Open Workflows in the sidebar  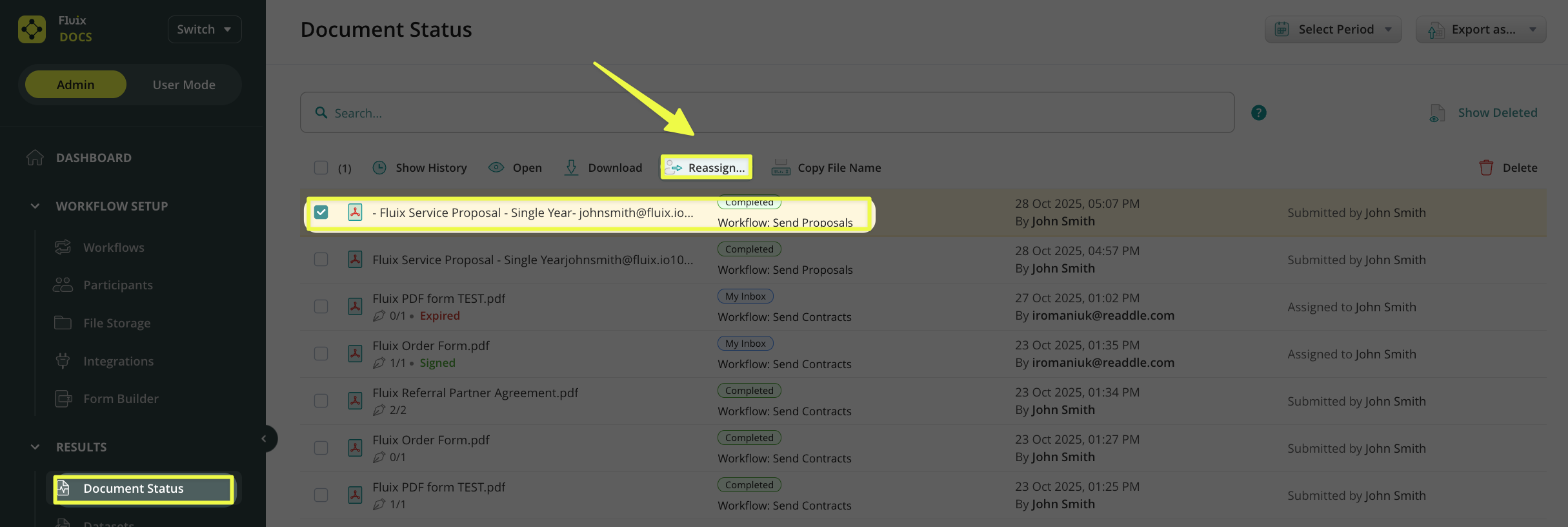(x=114, y=247)
